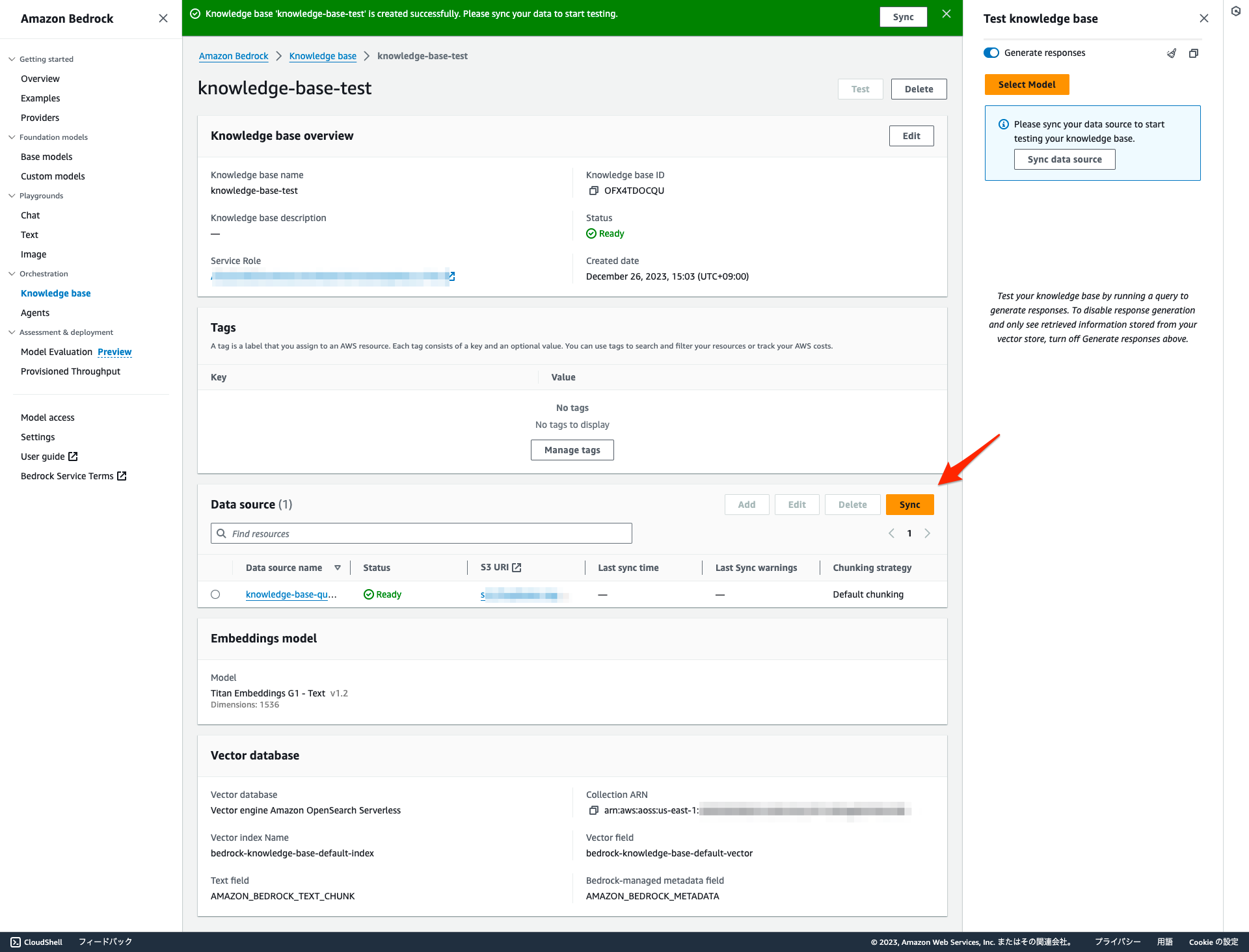Open User guide external link
The image size is (1249, 952).
pos(49,456)
